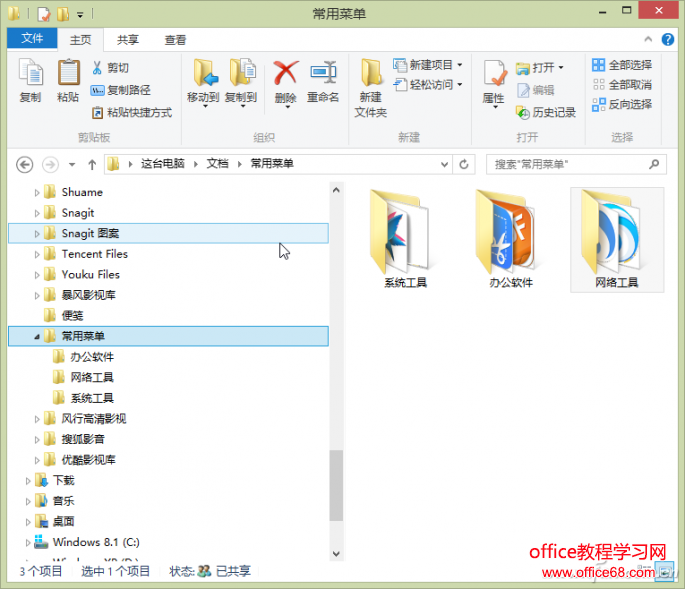Click the tree scrollbar up arrow
The image size is (685, 589).
336,190
